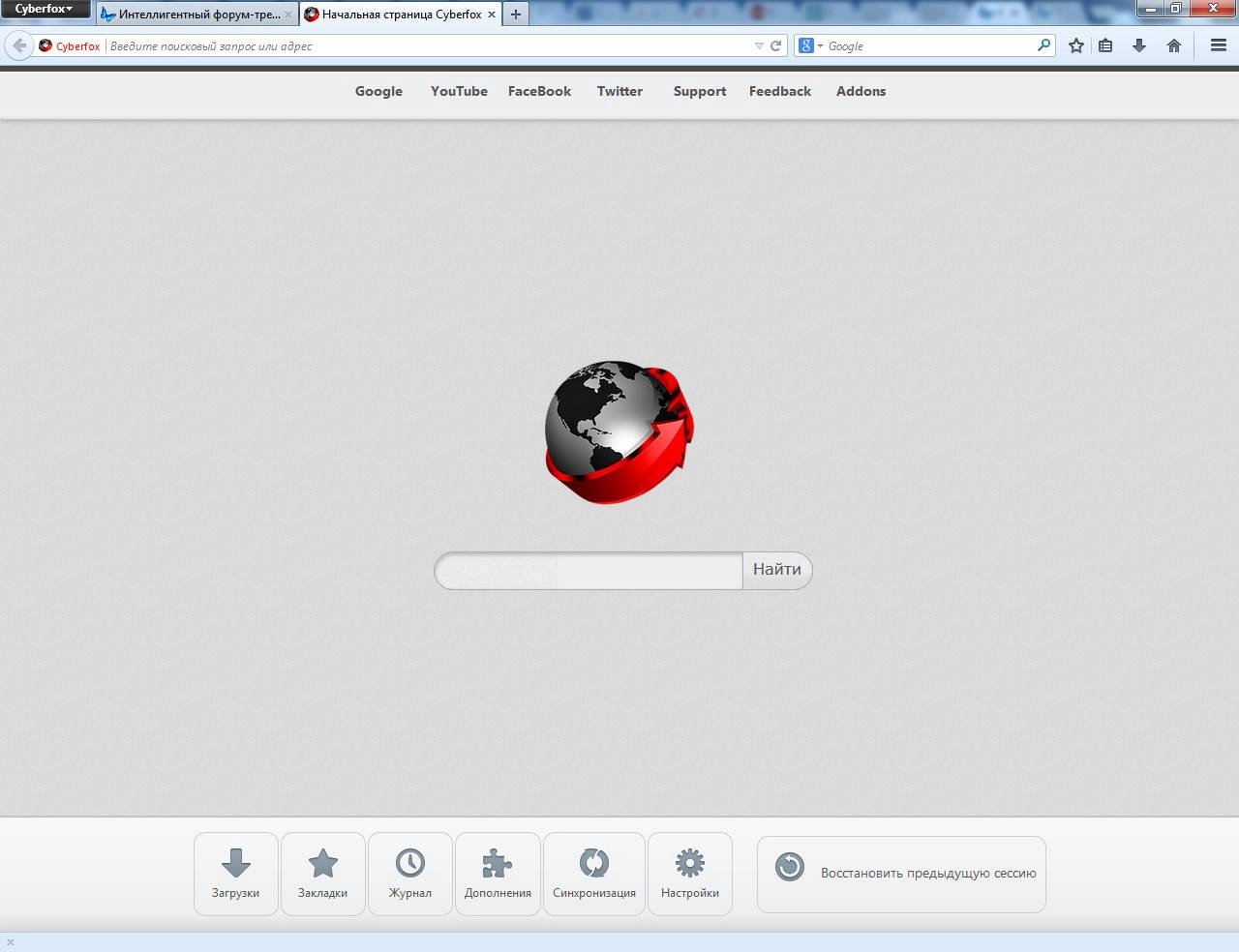This screenshot has width=1239, height=952.
Task: Open Дополнения add-ons launcher
Action: [x=498, y=874]
